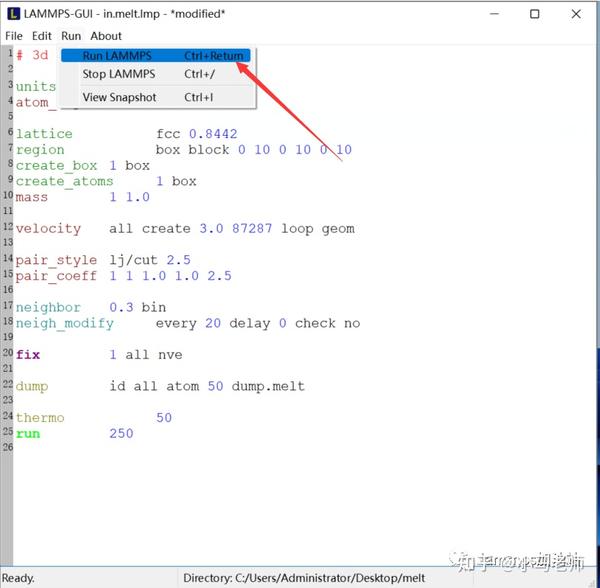Close the LAMMPS-GUI window

(576, 14)
